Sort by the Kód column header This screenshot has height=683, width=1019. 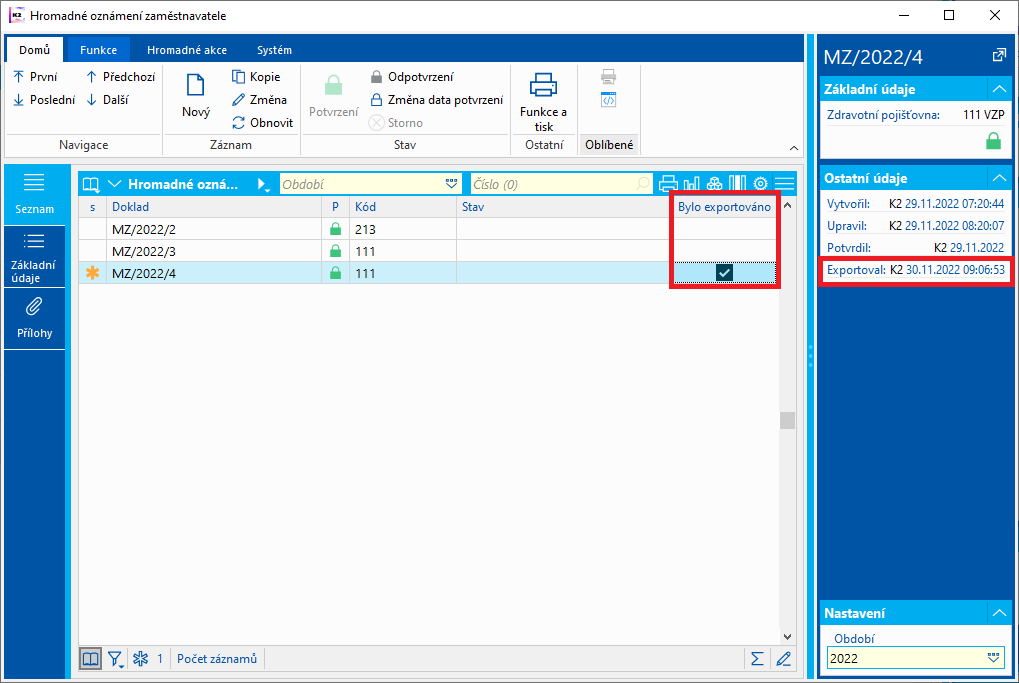coord(403,207)
